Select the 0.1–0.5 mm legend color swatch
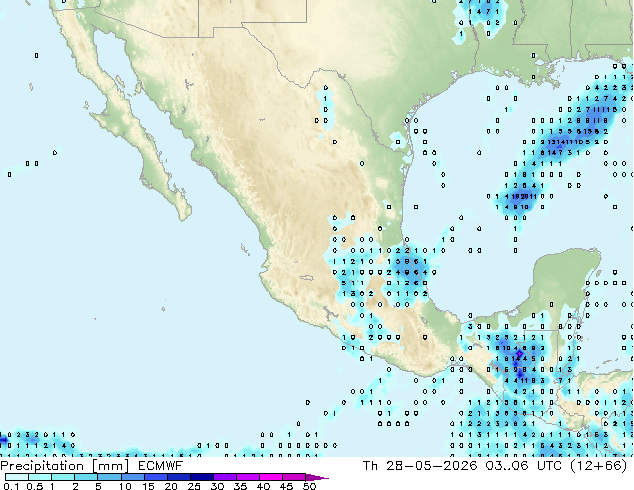This screenshot has height=490, width=634. click(17, 477)
